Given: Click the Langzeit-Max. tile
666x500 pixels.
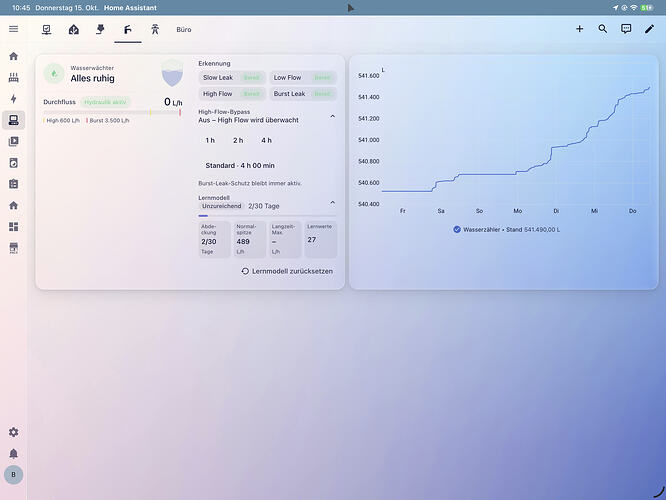Looking at the screenshot, I should click(285, 239).
